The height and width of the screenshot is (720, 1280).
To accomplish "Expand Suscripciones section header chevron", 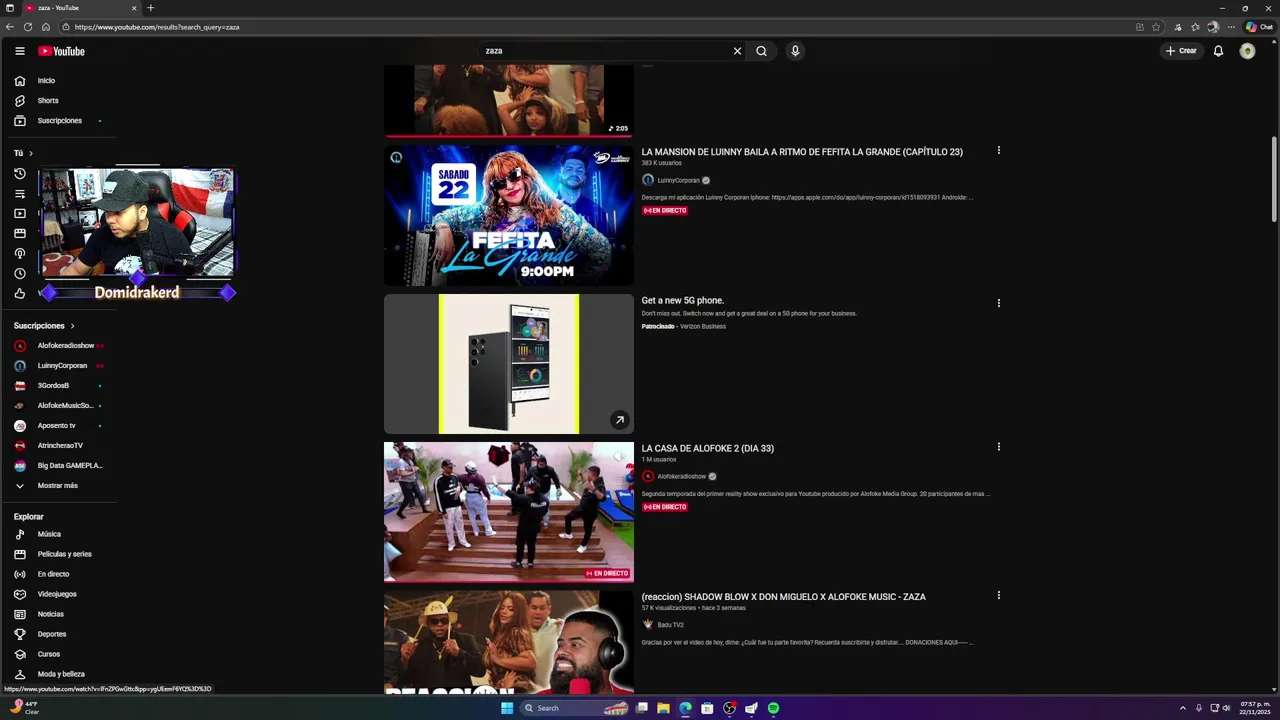I will 72,326.
